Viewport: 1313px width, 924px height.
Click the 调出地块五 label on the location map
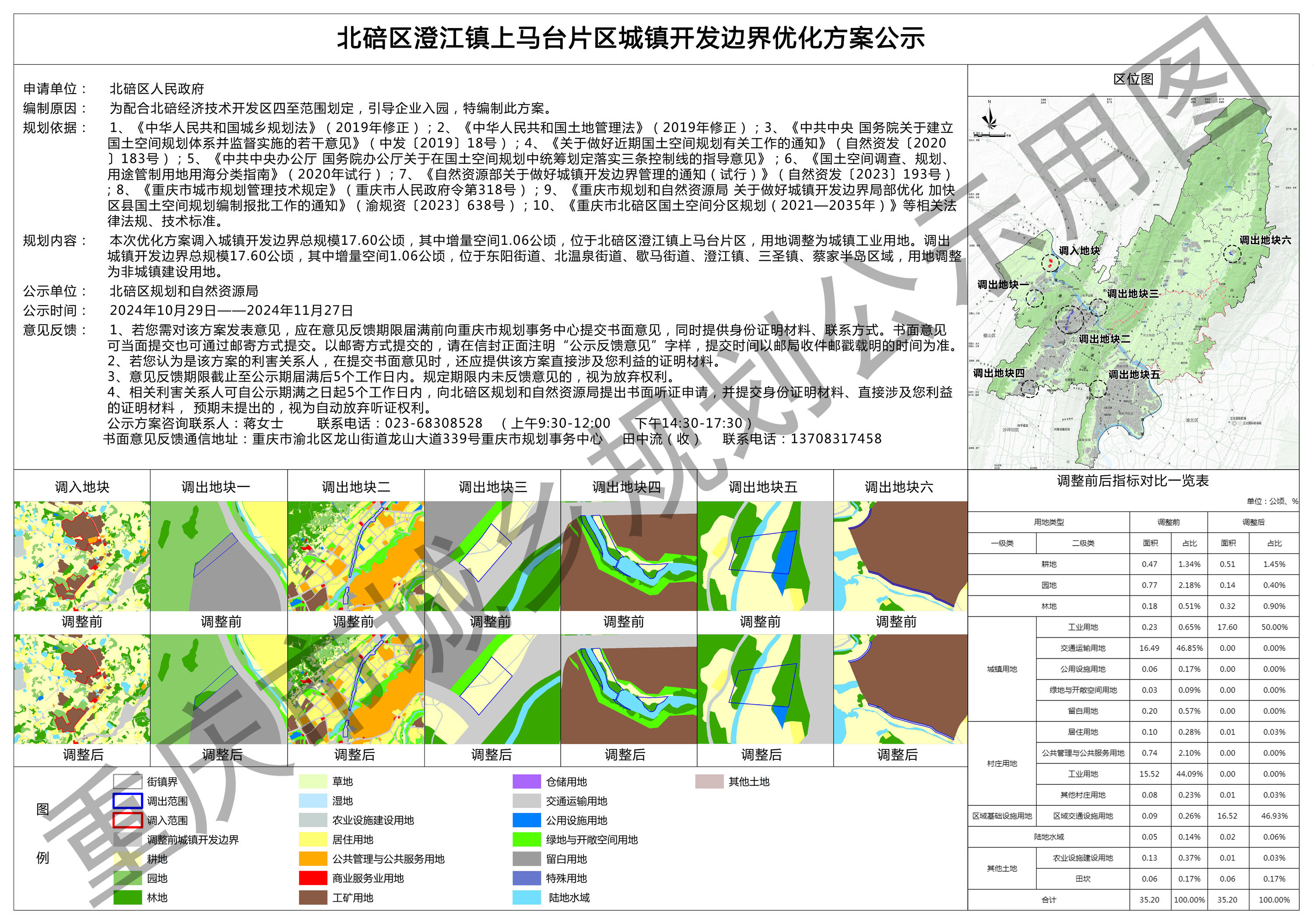(x=1134, y=375)
